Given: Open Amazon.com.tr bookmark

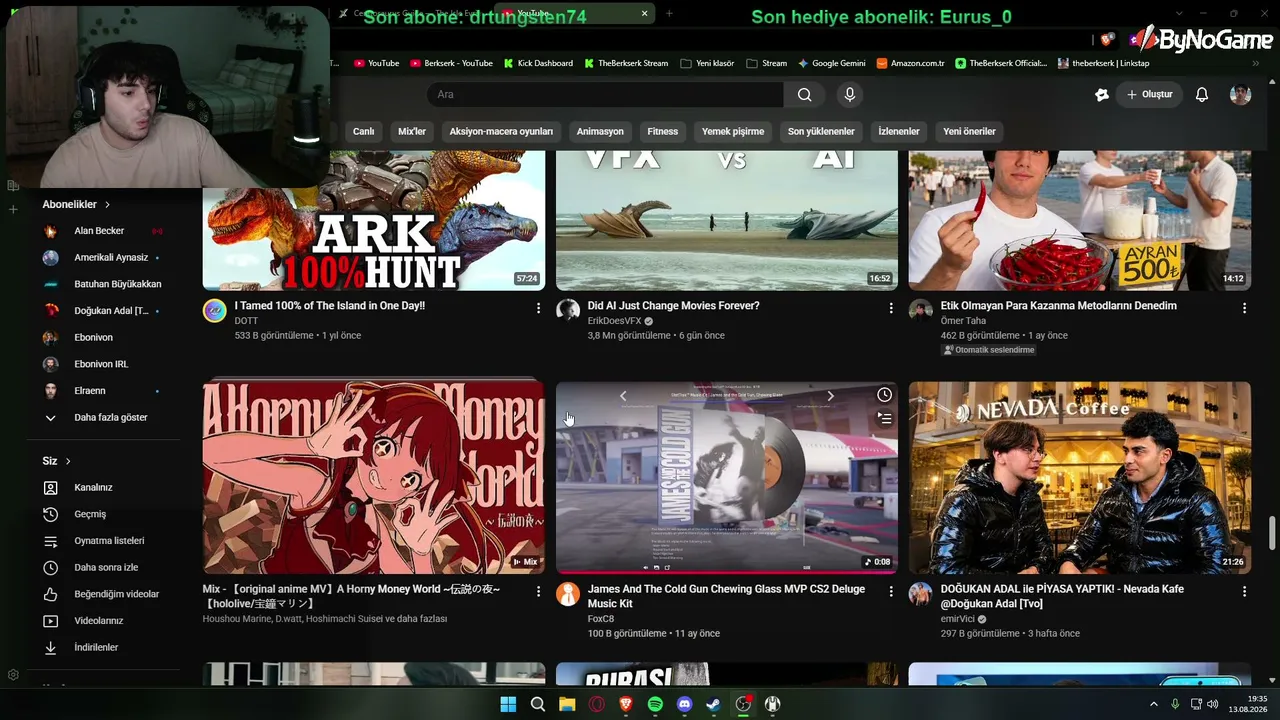Looking at the screenshot, I should point(910,63).
